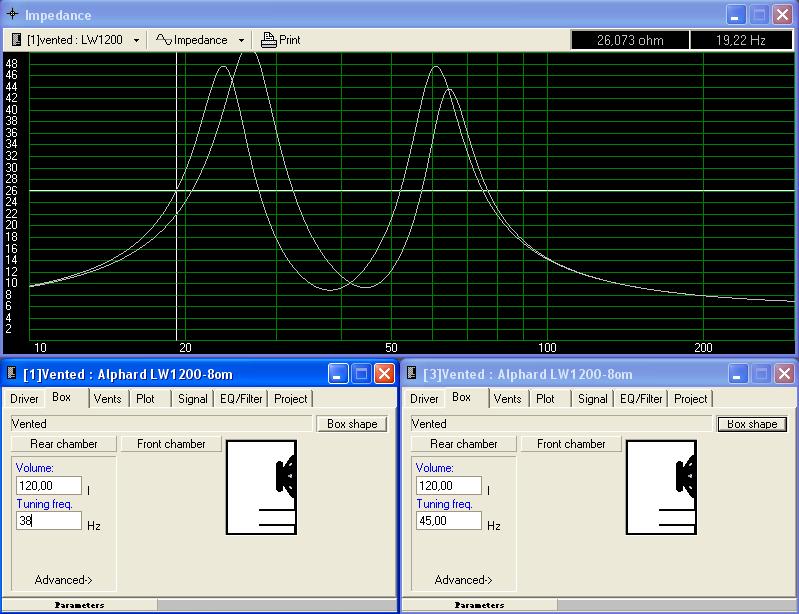Image resolution: width=799 pixels, height=614 pixels.
Task: Switch to Vents tab in [1]Vented window
Action: pos(107,398)
